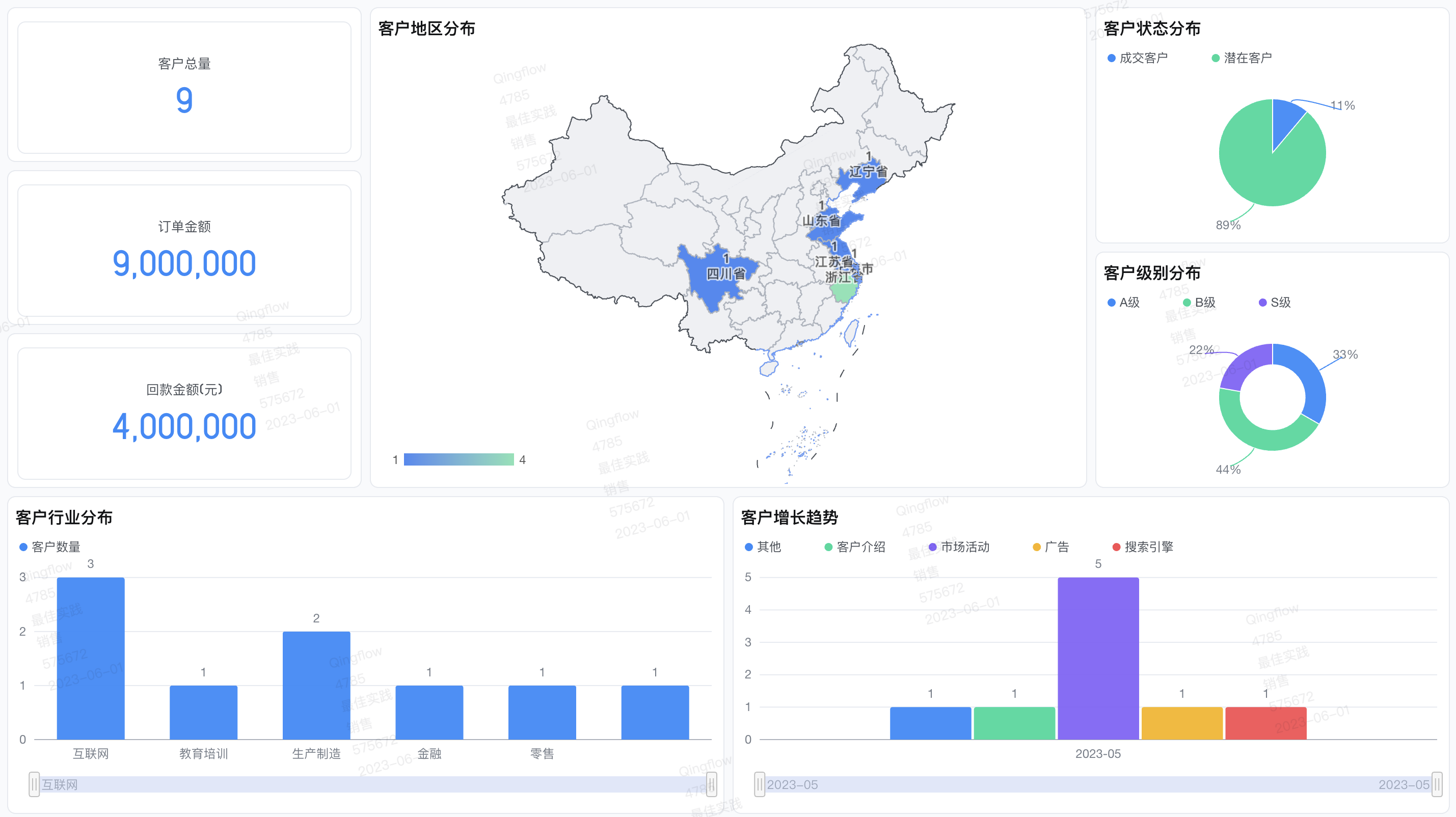The image size is (1456, 817).
Task: Click the 89% label on status pie
Action: click(x=1228, y=225)
